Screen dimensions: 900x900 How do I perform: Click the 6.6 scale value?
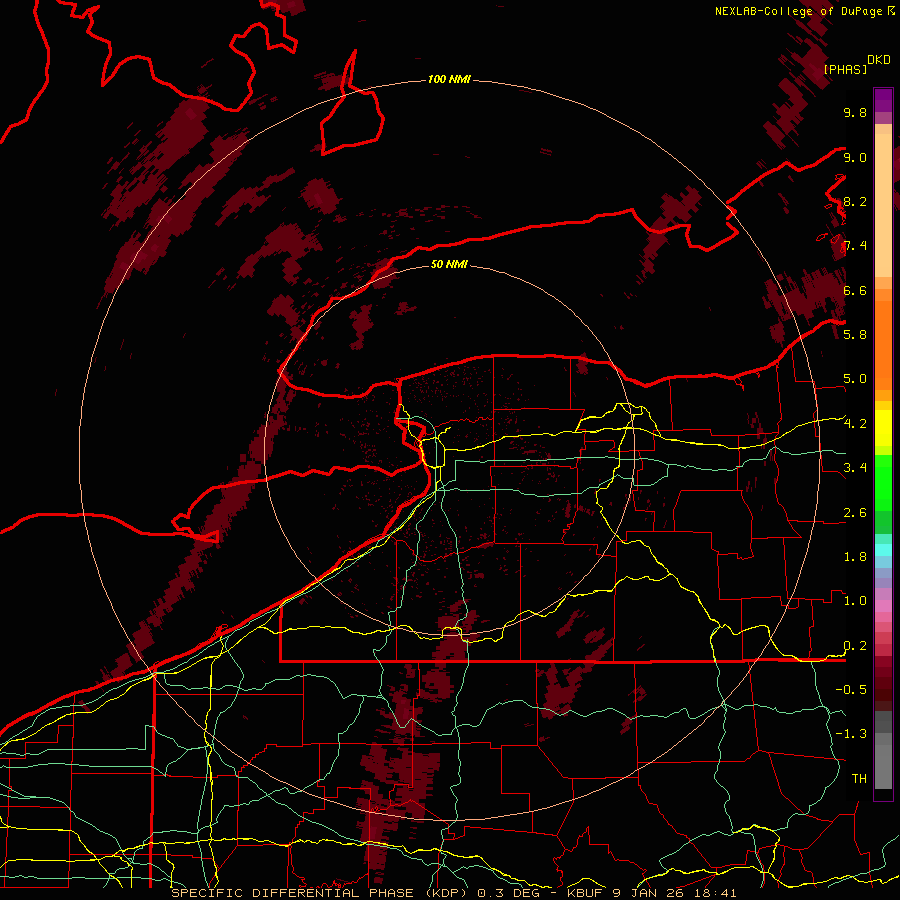click(x=855, y=290)
